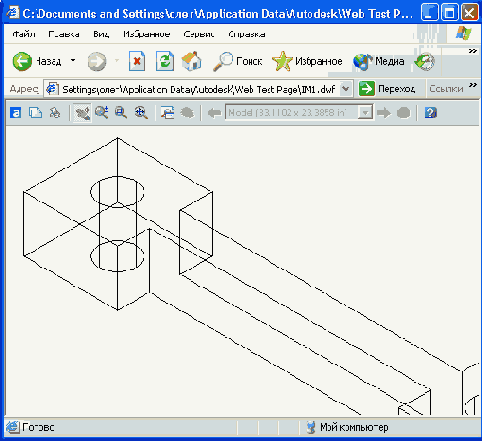Click the Print drawing icon in viewer toolbar
The image size is (482, 441).
coord(55,113)
